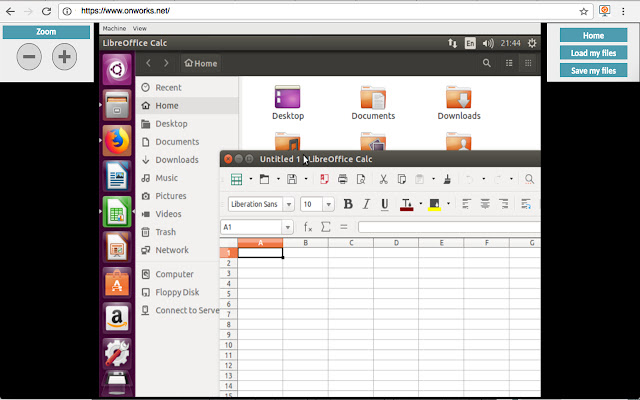Launch Firefox from the Ubuntu dock

tap(117, 141)
